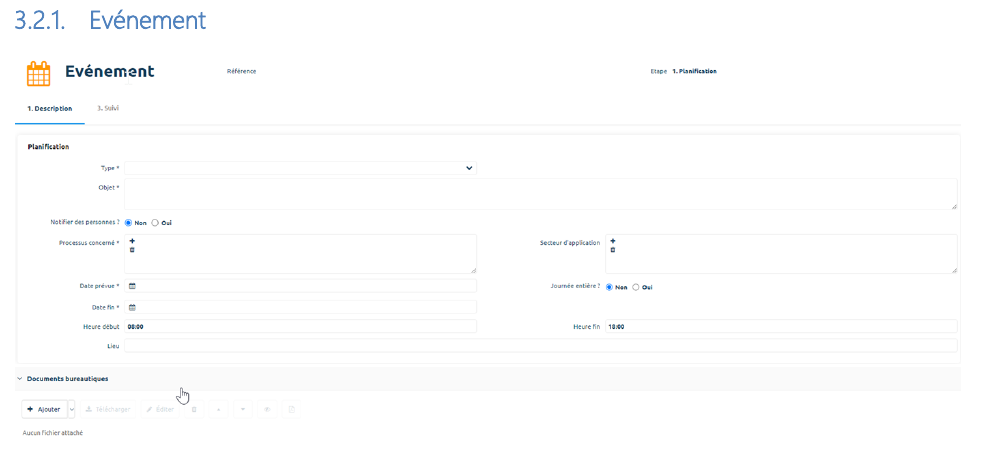Viewport: 989px width, 450px height.
Task: Click the Heure début time field
Action: coord(300,326)
